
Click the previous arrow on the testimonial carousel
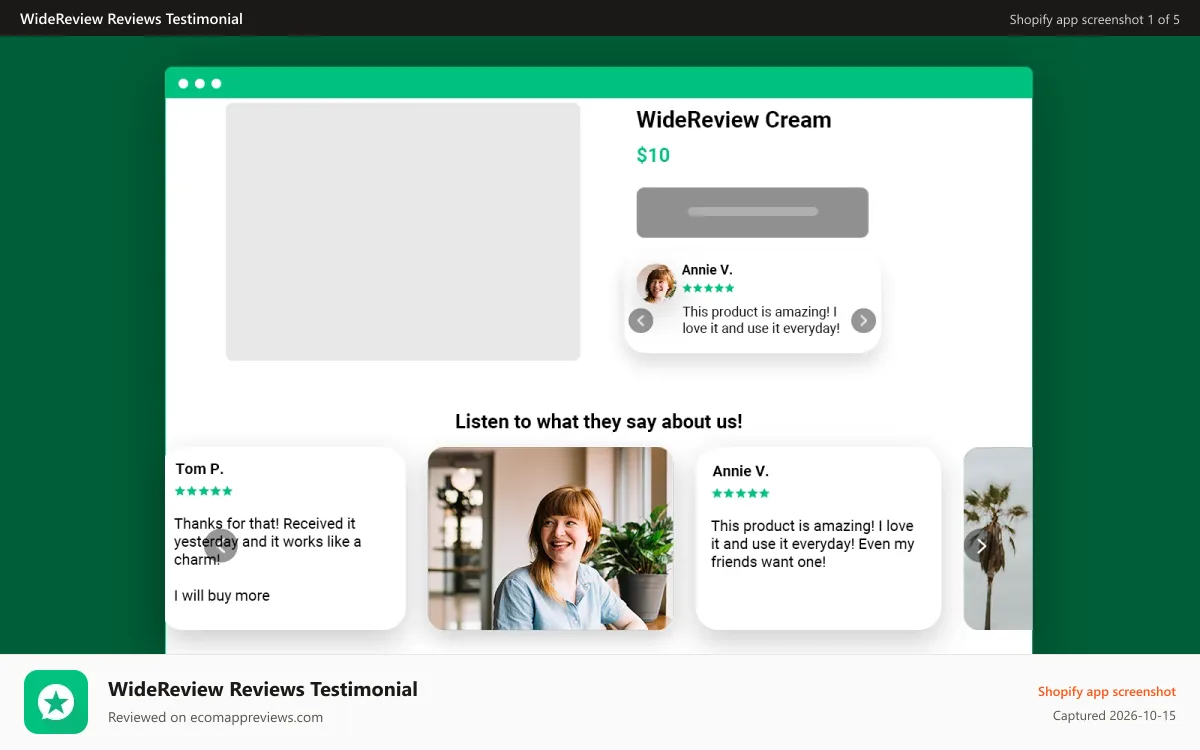pyautogui.click(x=221, y=546)
